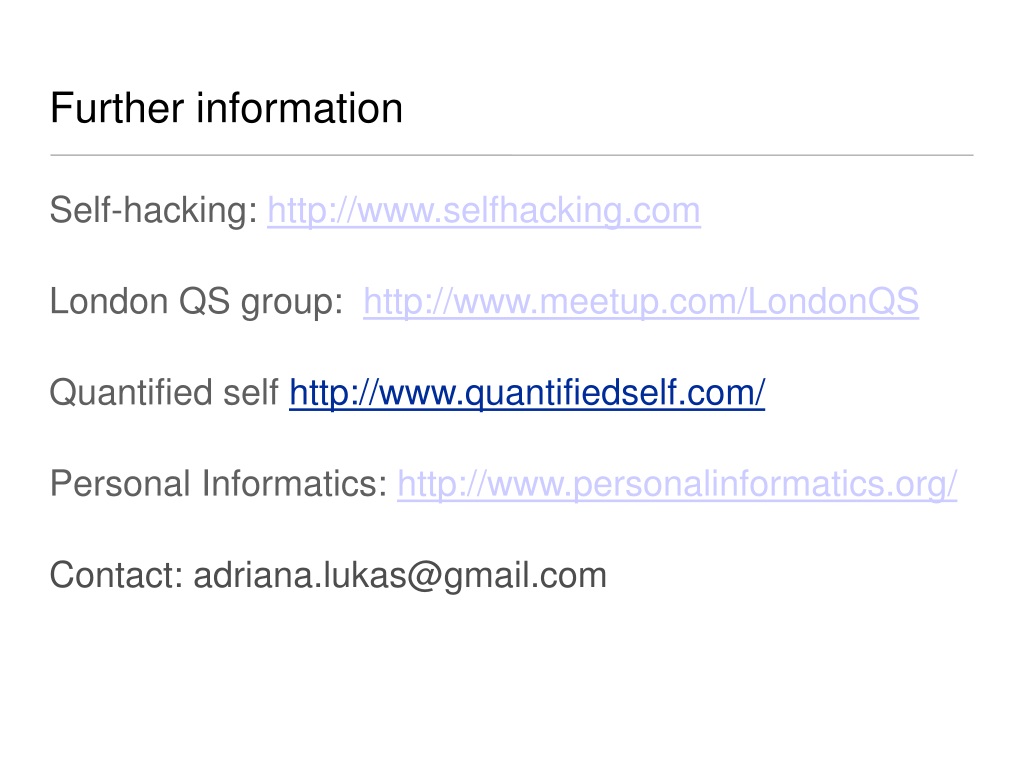This screenshot has height=768, width=1024.
Task: Follow the quantifiedself.com dark blue link
Action: (527, 394)
